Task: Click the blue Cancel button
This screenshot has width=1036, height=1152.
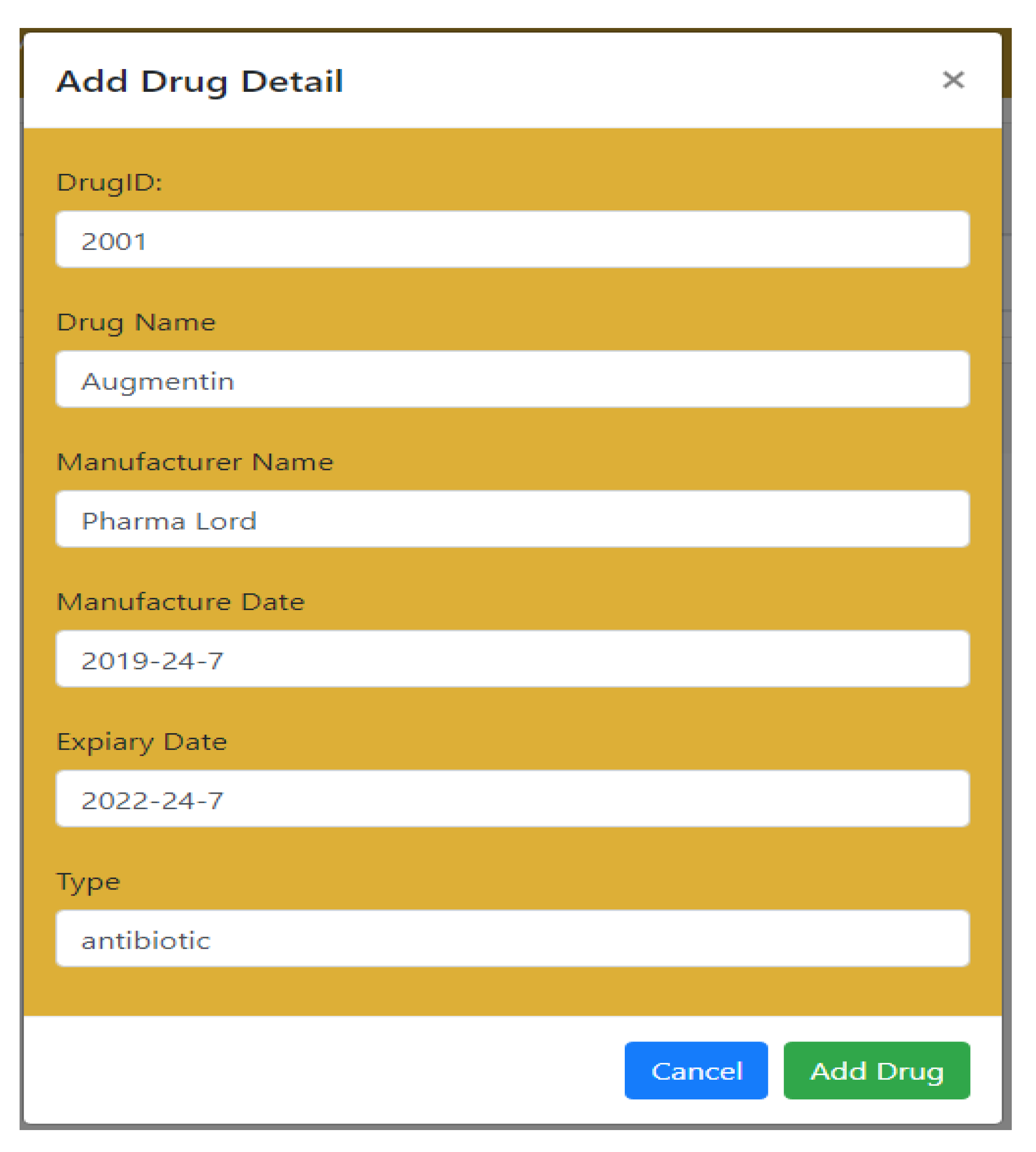Action: coord(696,1070)
